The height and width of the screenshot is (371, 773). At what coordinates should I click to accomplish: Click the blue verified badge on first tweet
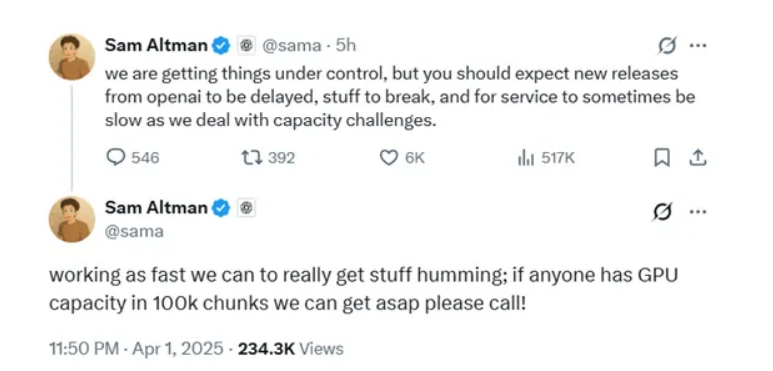[221, 46]
